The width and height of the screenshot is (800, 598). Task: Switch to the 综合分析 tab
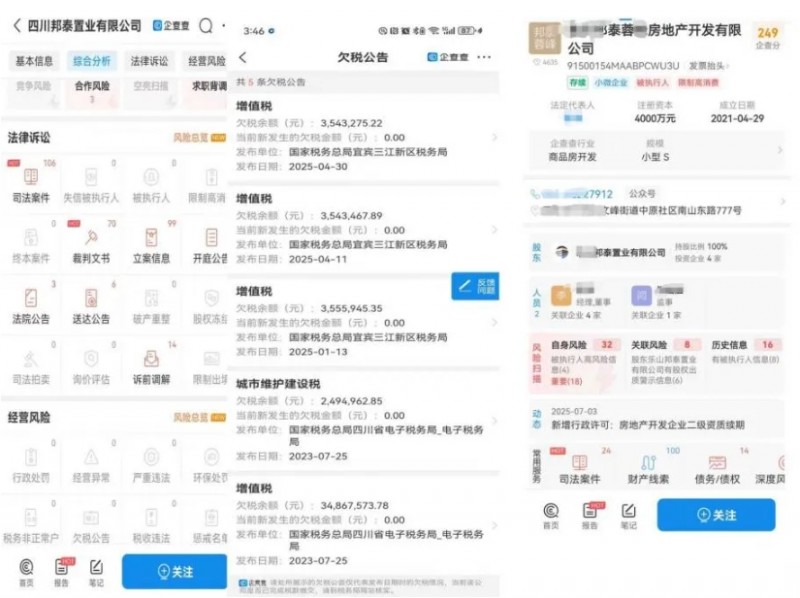pos(92,61)
